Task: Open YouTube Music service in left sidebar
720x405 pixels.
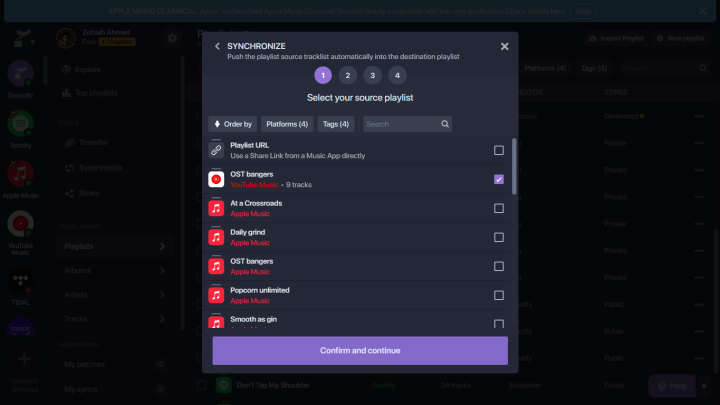Action: [20, 232]
